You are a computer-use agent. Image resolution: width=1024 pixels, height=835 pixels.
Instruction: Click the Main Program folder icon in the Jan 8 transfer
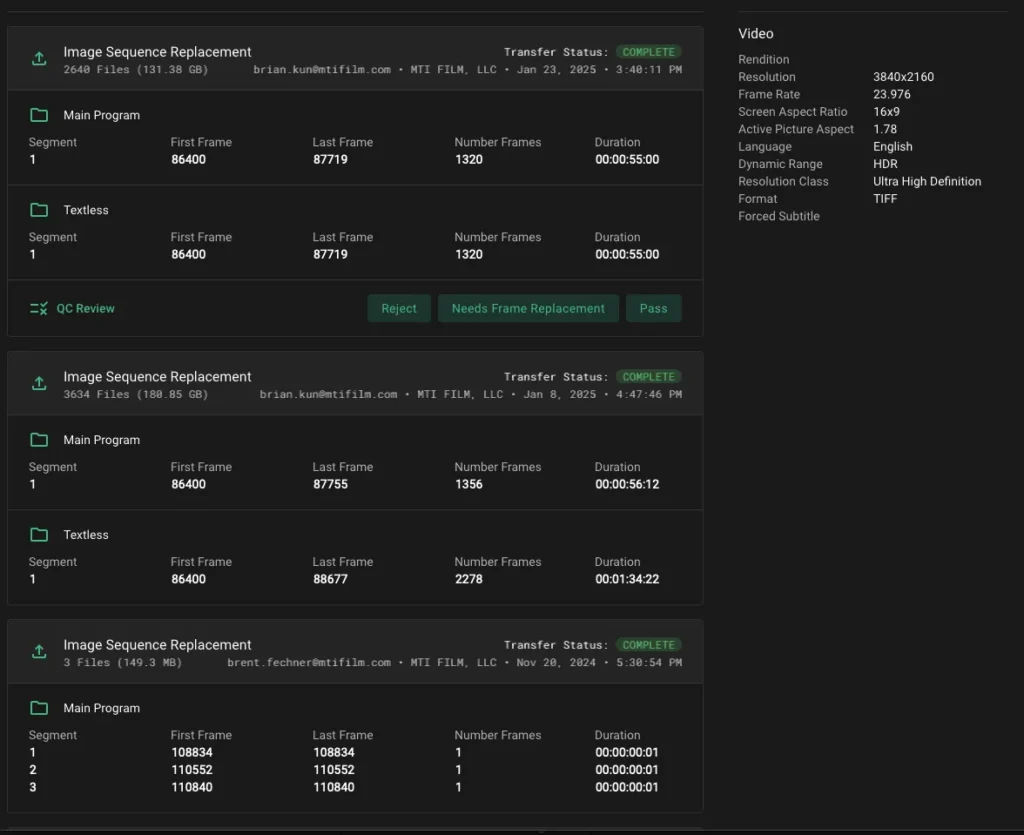(39, 440)
